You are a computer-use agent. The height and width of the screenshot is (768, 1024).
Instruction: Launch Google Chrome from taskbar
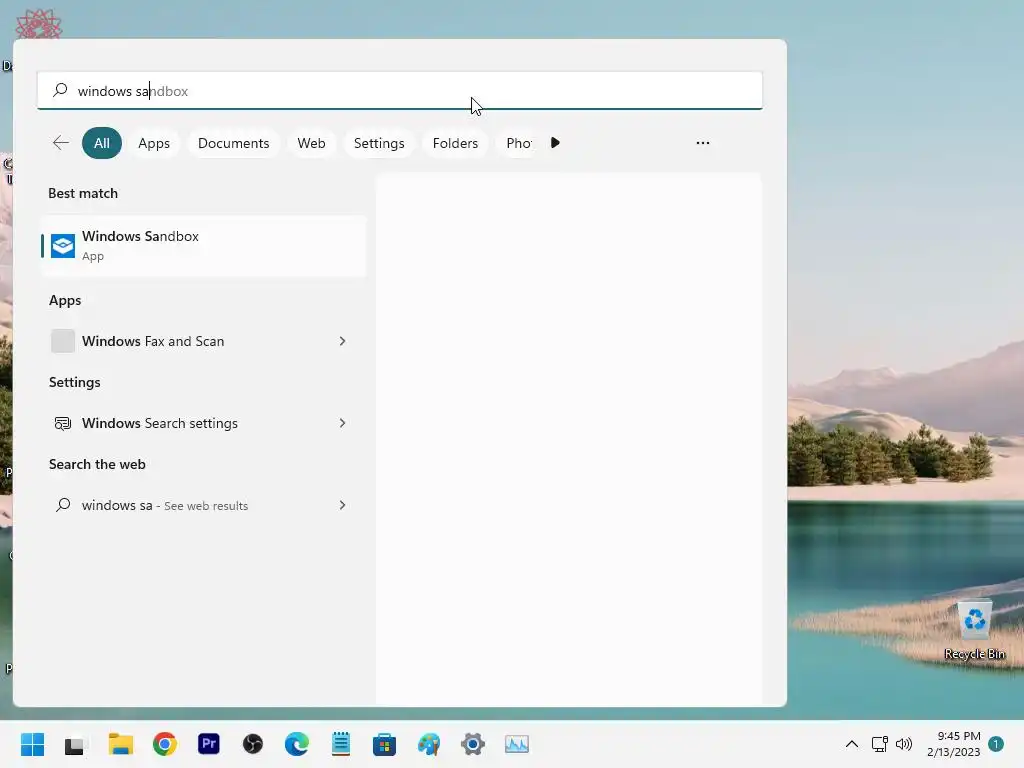(x=165, y=744)
